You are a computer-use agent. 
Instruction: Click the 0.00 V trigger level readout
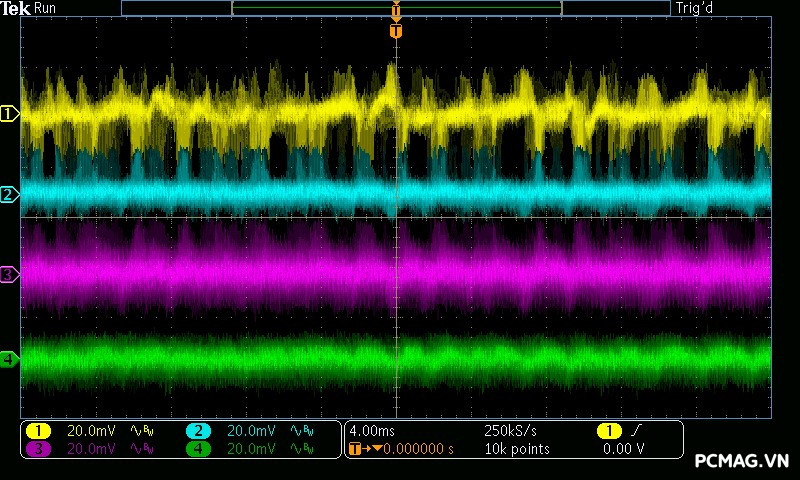pyautogui.click(x=624, y=449)
